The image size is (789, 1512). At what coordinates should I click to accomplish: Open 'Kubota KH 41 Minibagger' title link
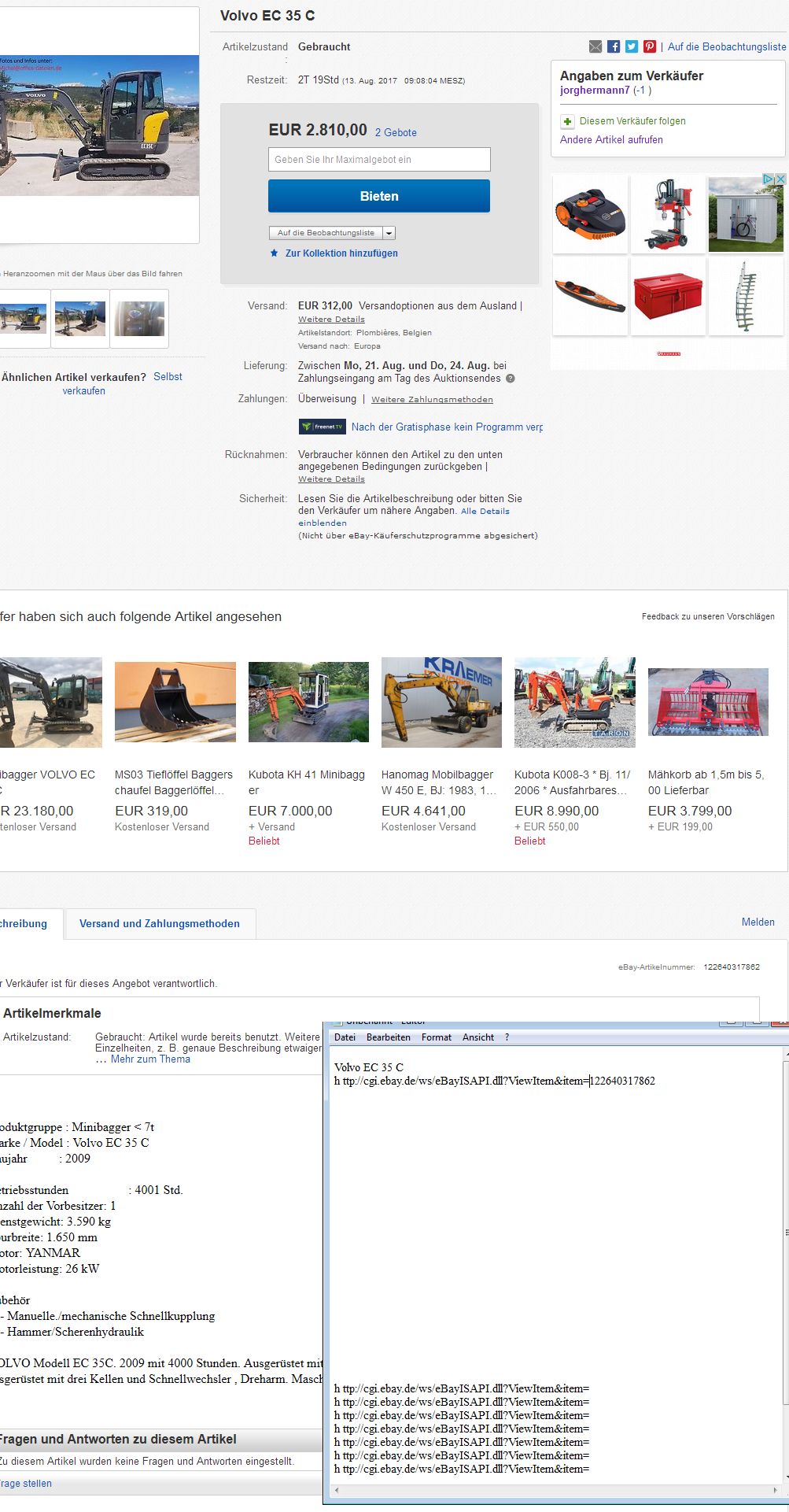307,782
